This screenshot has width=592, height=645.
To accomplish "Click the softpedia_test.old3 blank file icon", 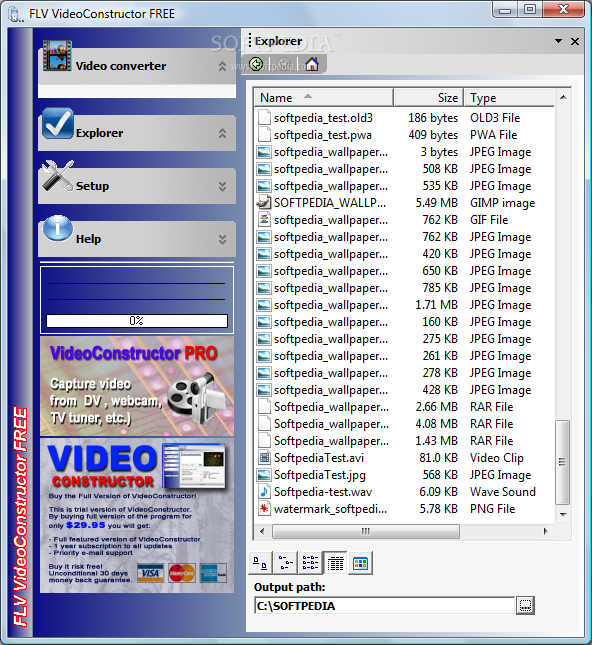I will [x=264, y=118].
